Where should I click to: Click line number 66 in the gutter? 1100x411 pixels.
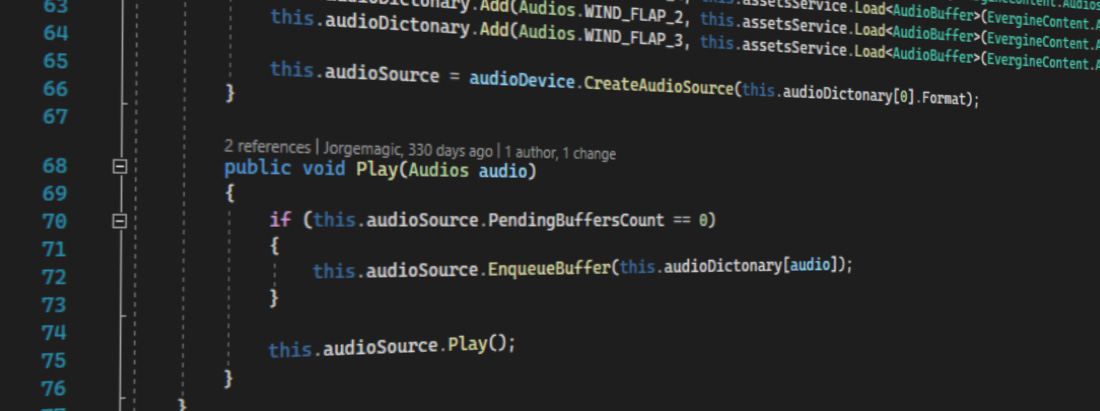(x=54, y=89)
